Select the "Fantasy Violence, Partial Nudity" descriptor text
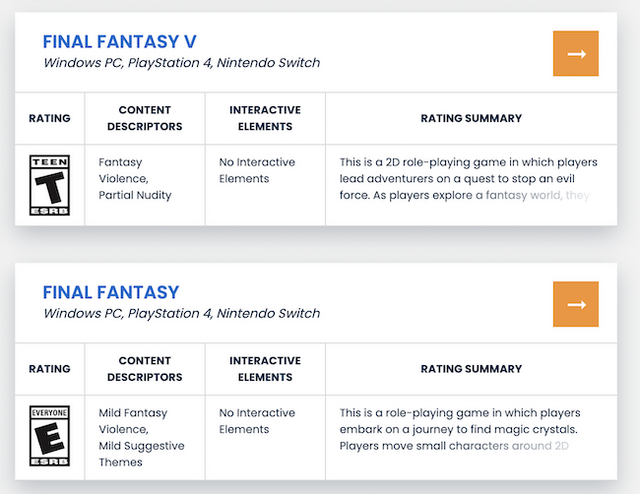Screen dimensions: 640x494 coord(135,178)
